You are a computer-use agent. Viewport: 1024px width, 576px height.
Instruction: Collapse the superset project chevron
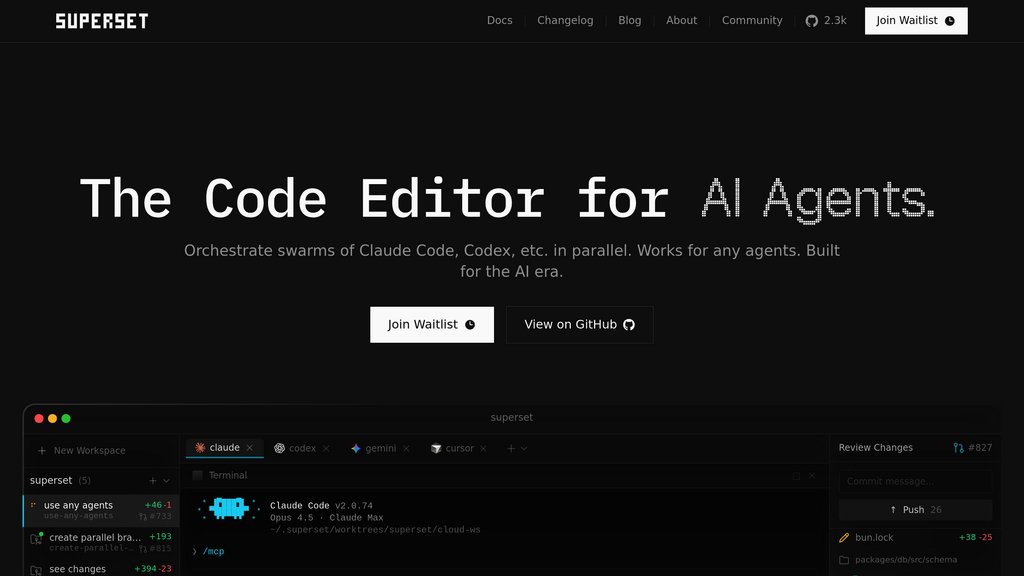click(x=166, y=481)
